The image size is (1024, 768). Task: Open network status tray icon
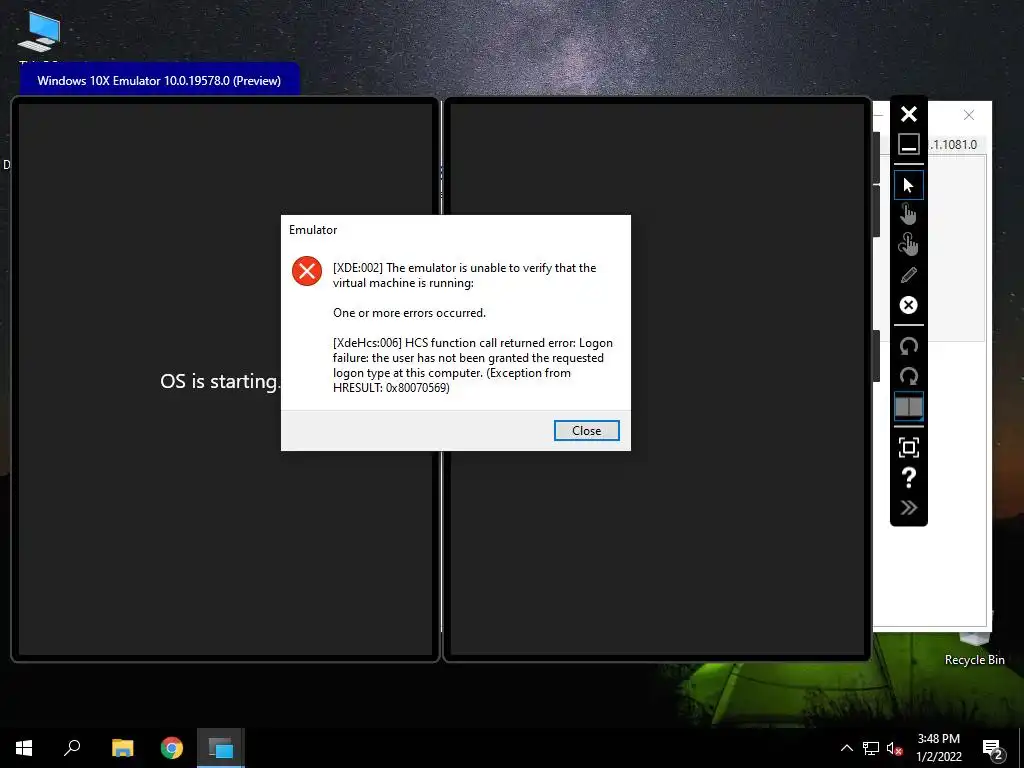pyautogui.click(x=871, y=748)
